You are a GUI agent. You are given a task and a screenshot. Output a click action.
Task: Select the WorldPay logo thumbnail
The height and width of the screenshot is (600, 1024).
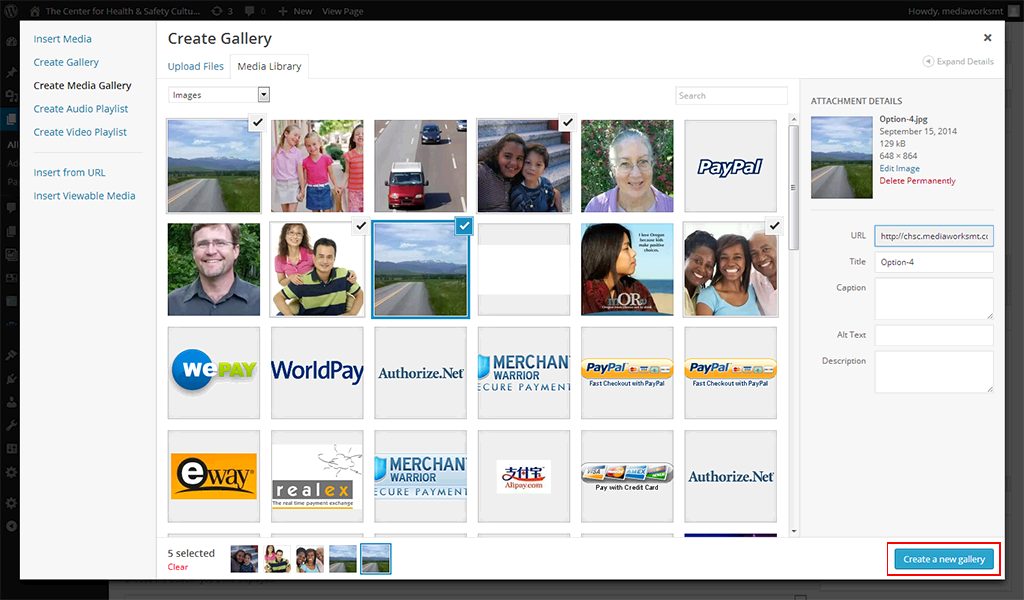(317, 372)
